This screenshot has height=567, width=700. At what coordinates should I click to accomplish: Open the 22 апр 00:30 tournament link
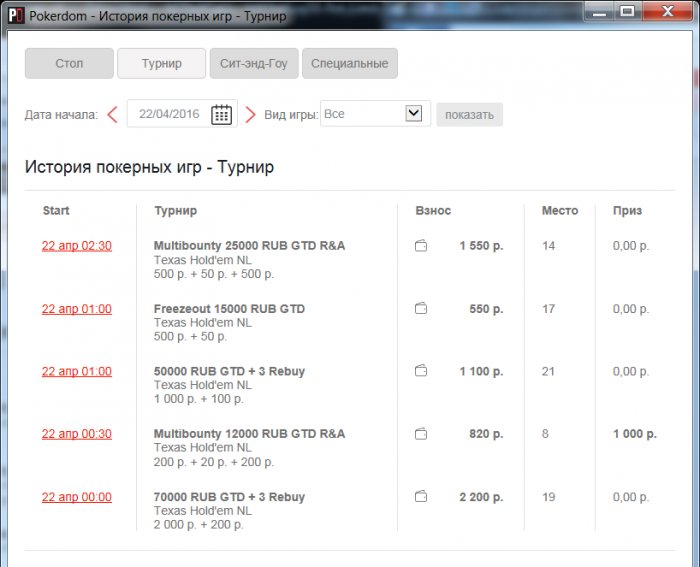click(77, 434)
